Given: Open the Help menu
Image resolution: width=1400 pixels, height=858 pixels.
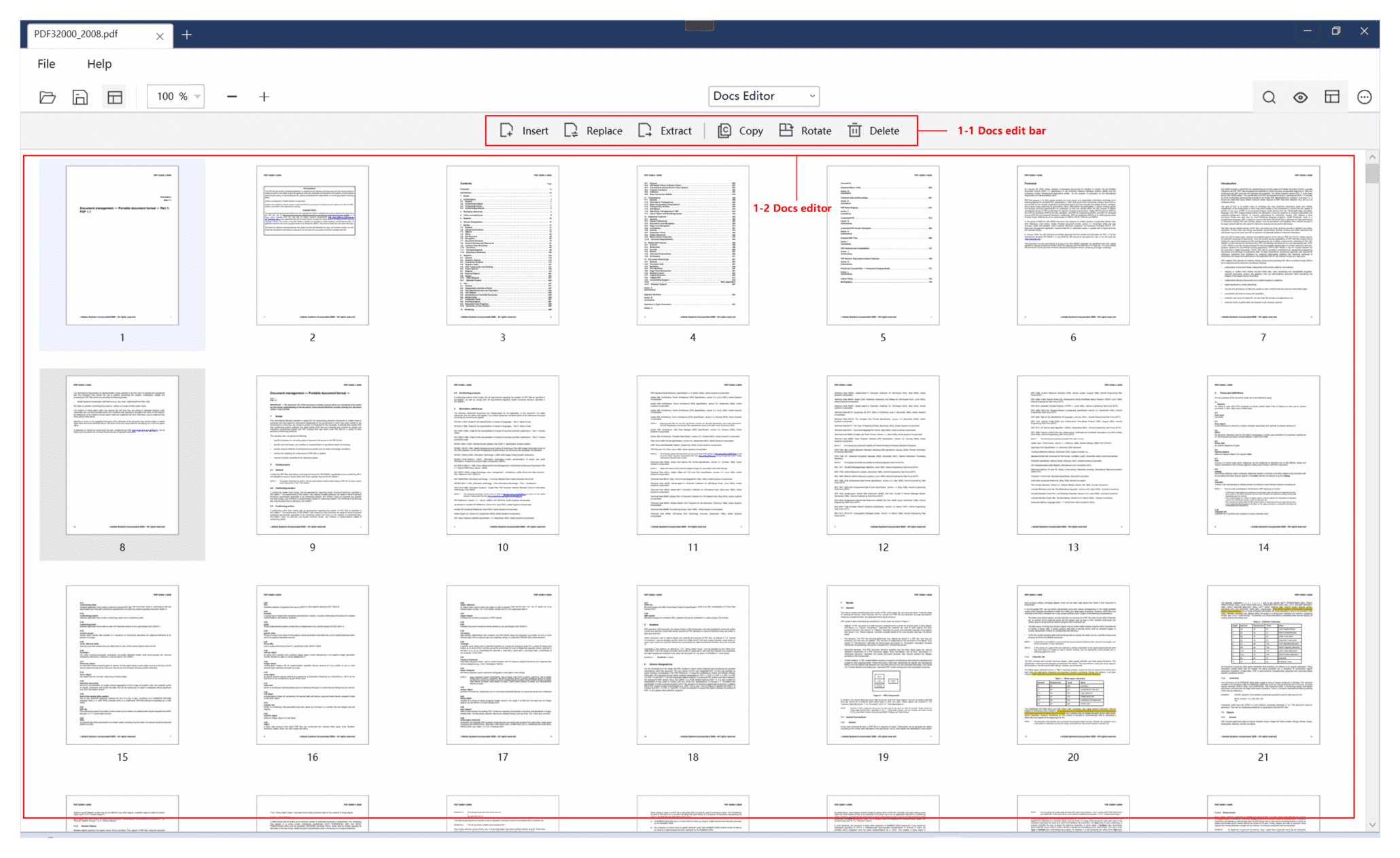Looking at the screenshot, I should click(x=99, y=64).
